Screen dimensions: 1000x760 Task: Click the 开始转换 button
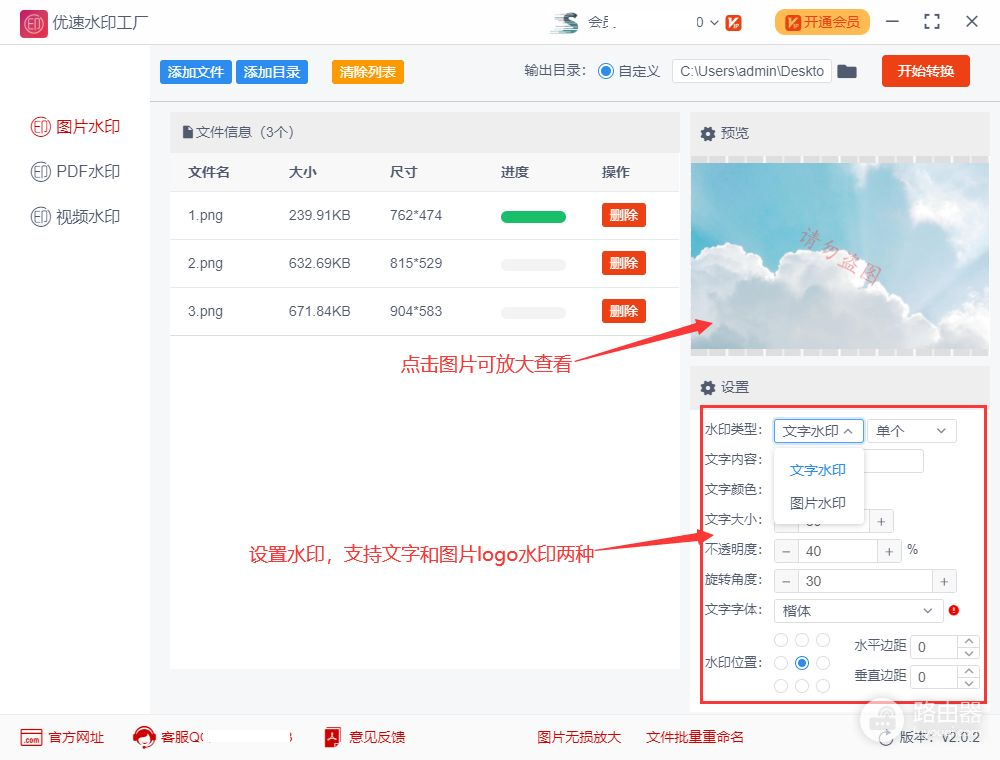point(925,71)
